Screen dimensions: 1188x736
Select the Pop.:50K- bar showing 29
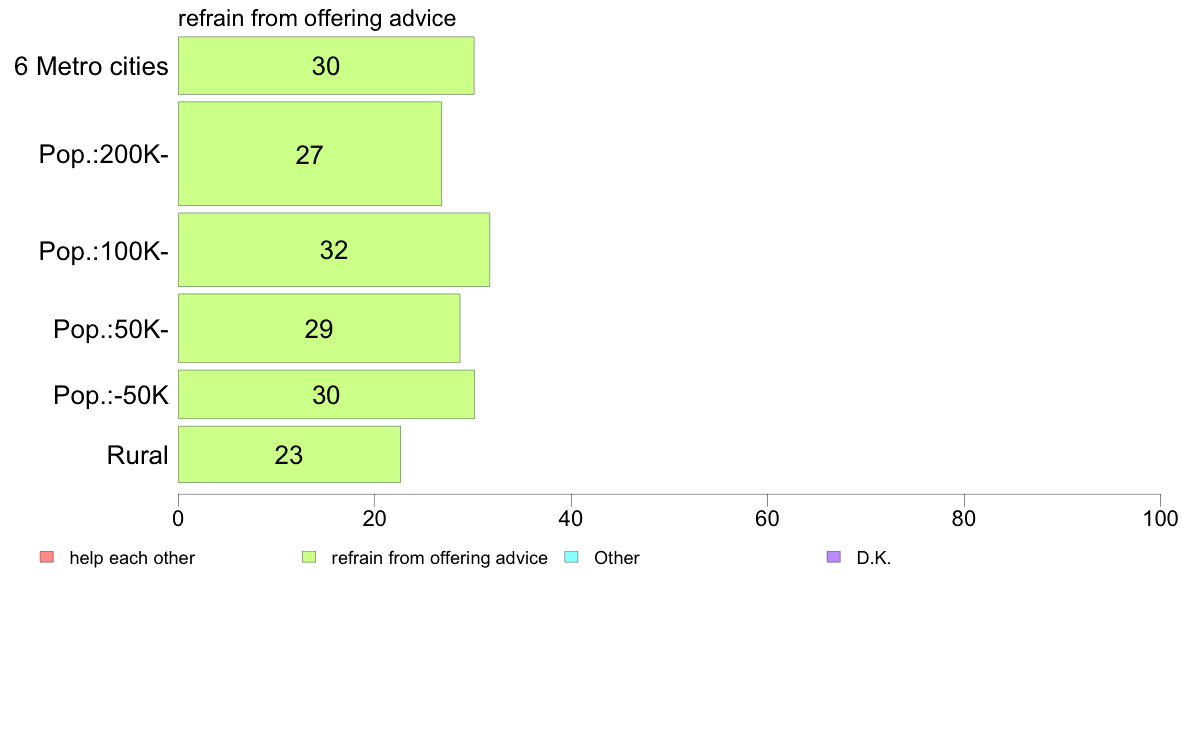point(319,328)
